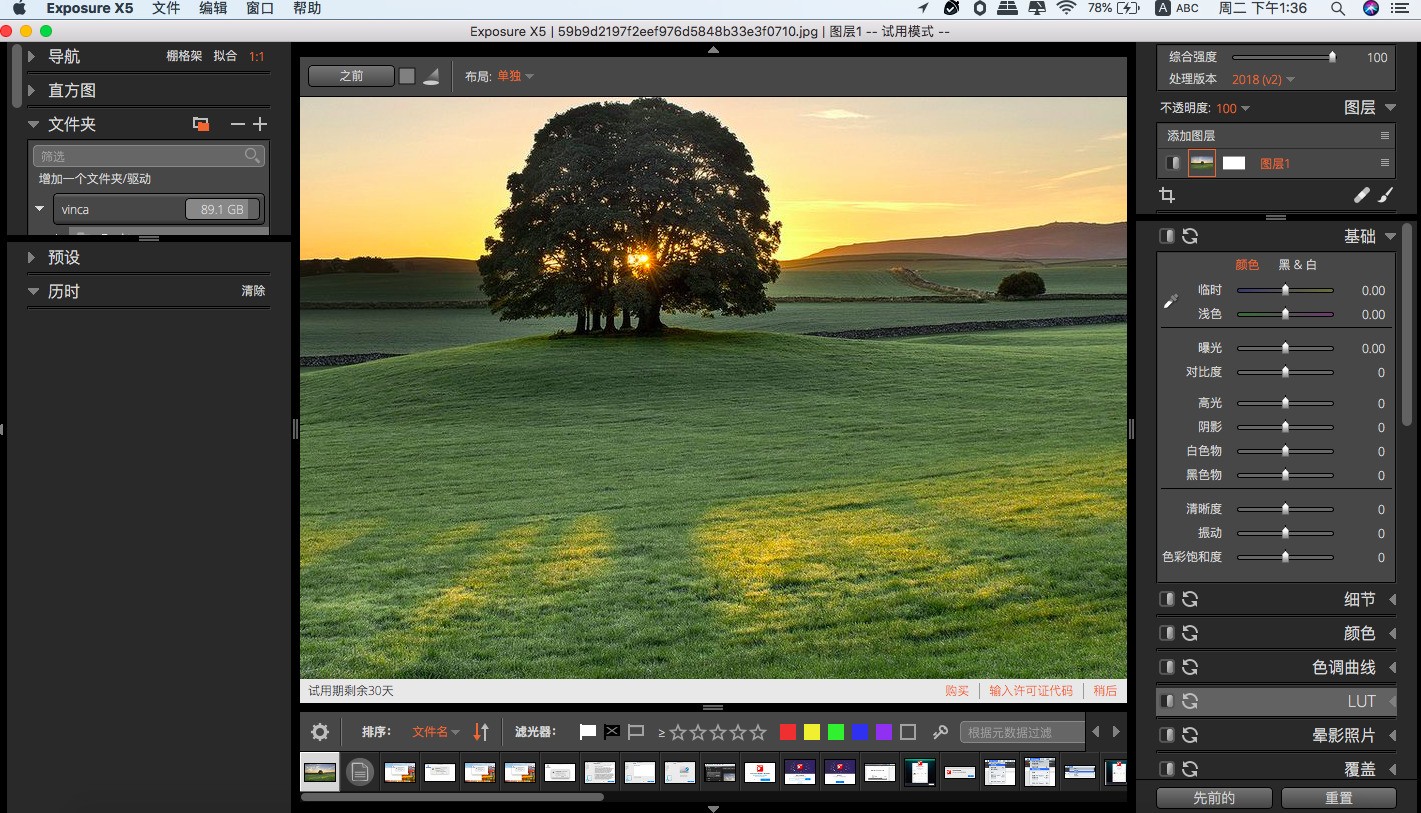This screenshot has height=813, width=1421.
Task: Click the 输入许可证代码 link
Action: coord(1031,691)
